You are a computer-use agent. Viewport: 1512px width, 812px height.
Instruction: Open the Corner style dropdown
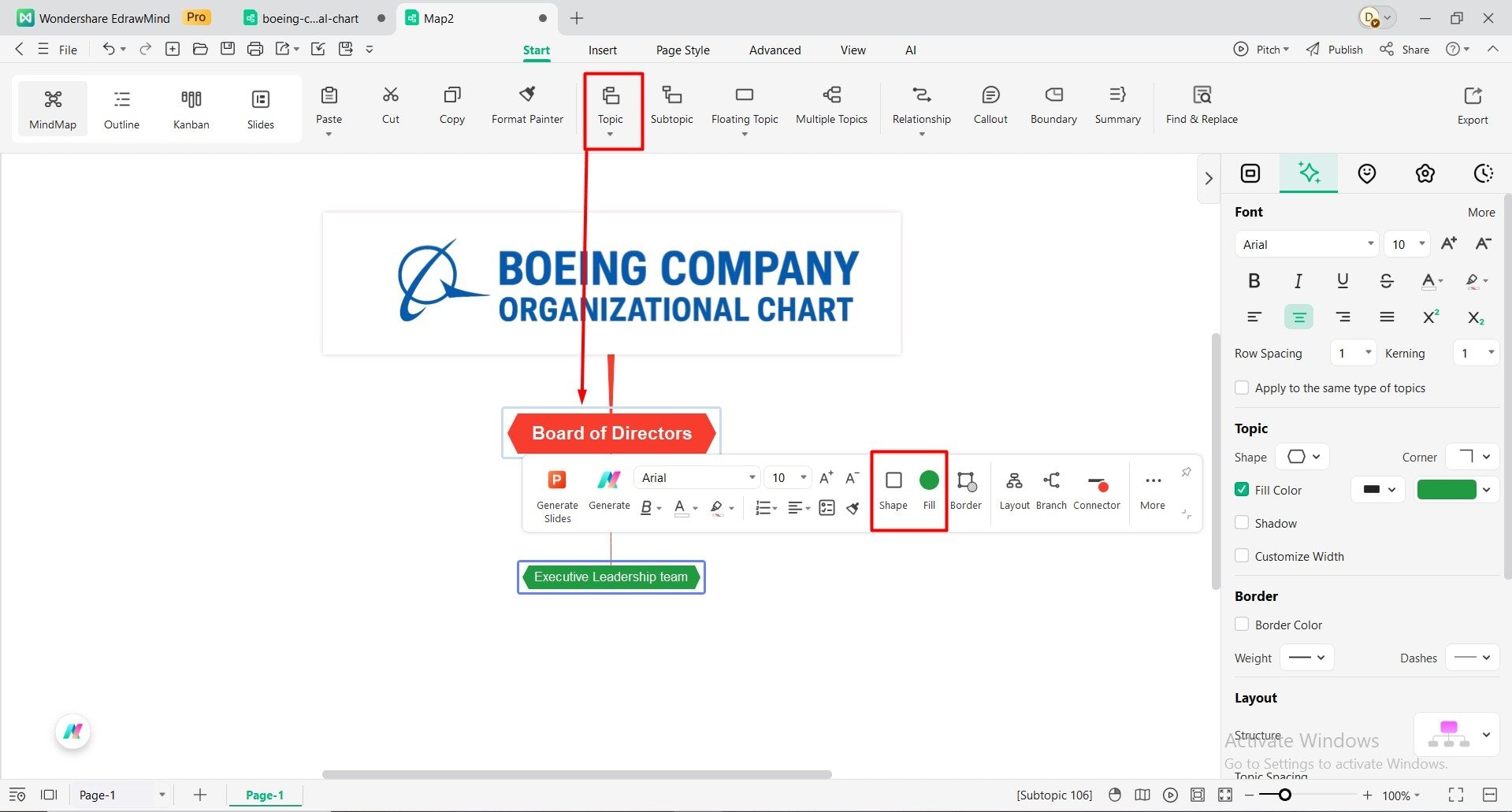pos(1473,457)
